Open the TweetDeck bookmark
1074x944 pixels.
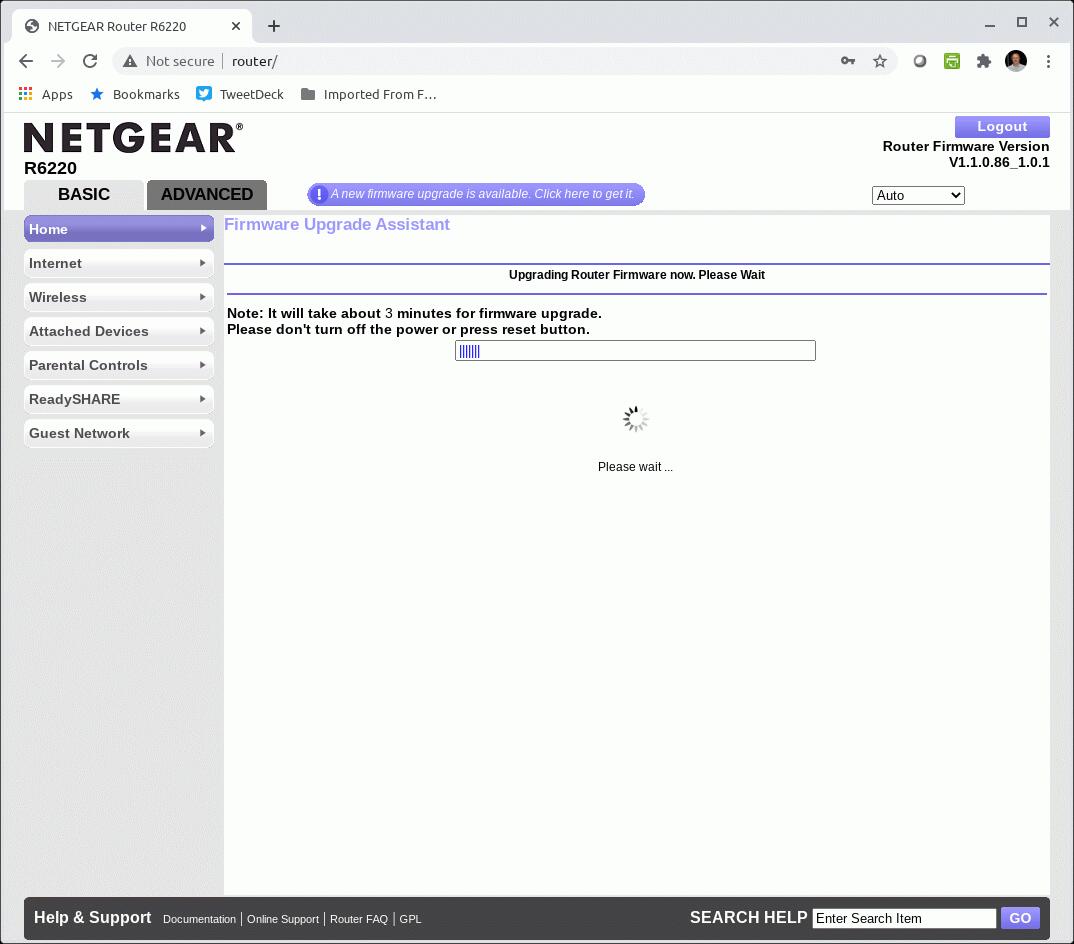[x=240, y=94]
